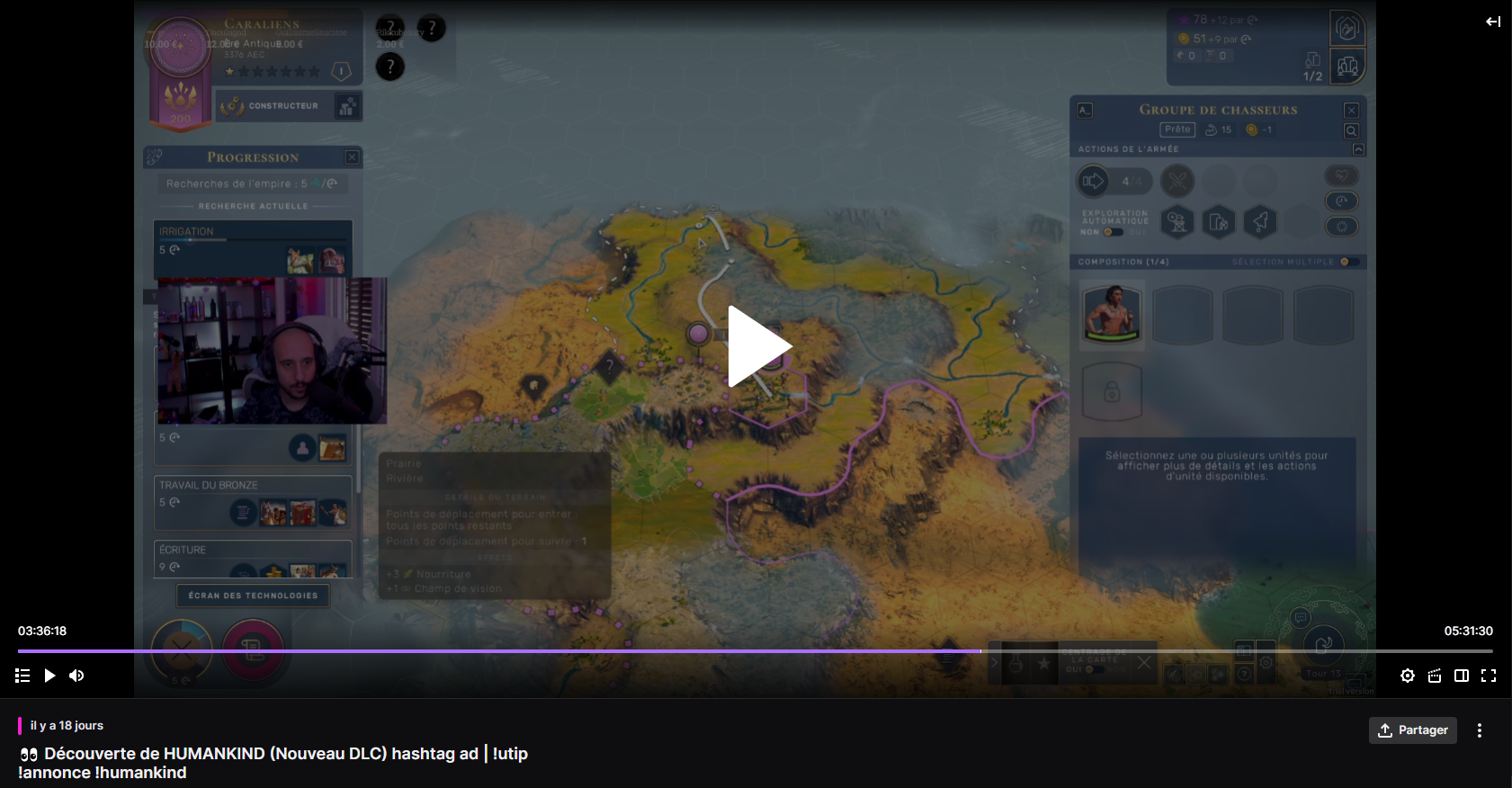Enter fullscreen mode
Image resolution: width=1512 pixels, height=788 pixels.
pos(1489,676)
